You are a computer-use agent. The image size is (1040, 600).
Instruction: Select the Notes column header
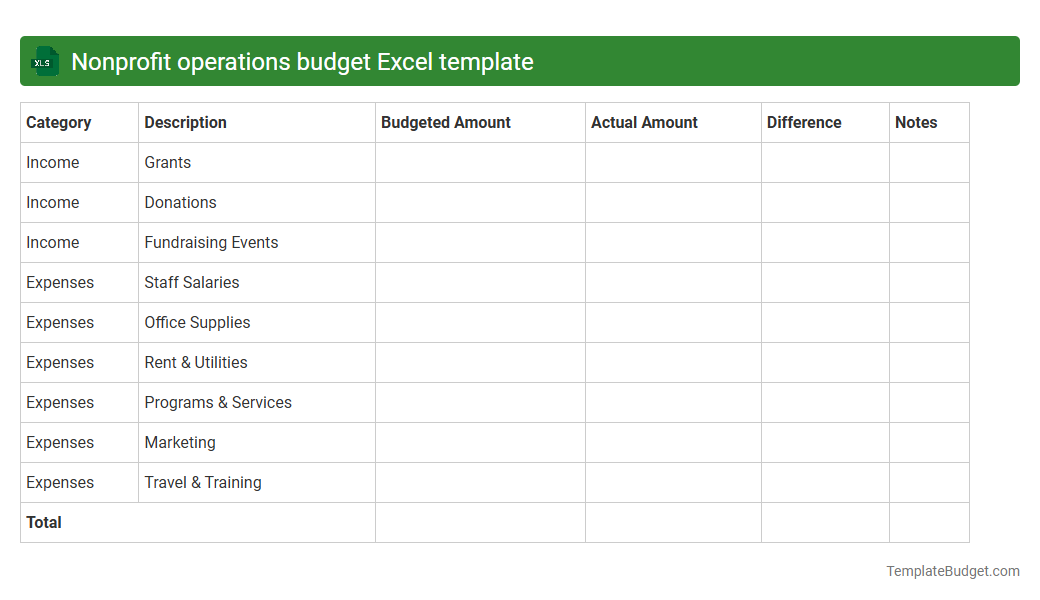click(916, 122)
